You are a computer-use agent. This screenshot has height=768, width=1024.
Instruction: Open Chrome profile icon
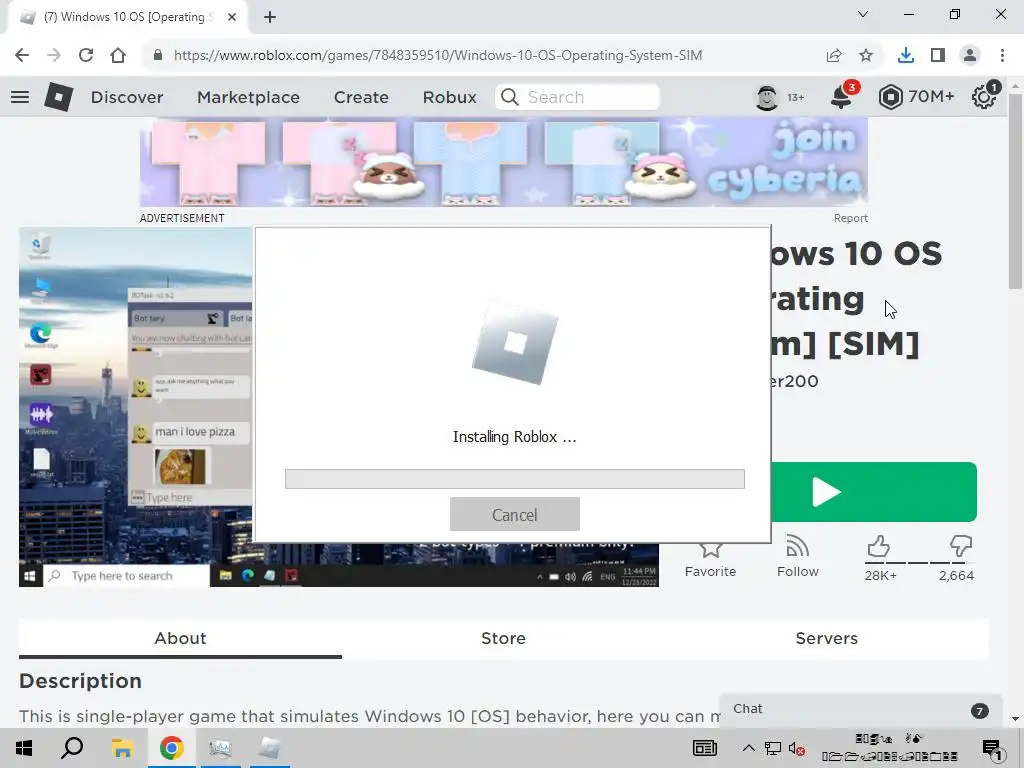(x=970, y=56)
